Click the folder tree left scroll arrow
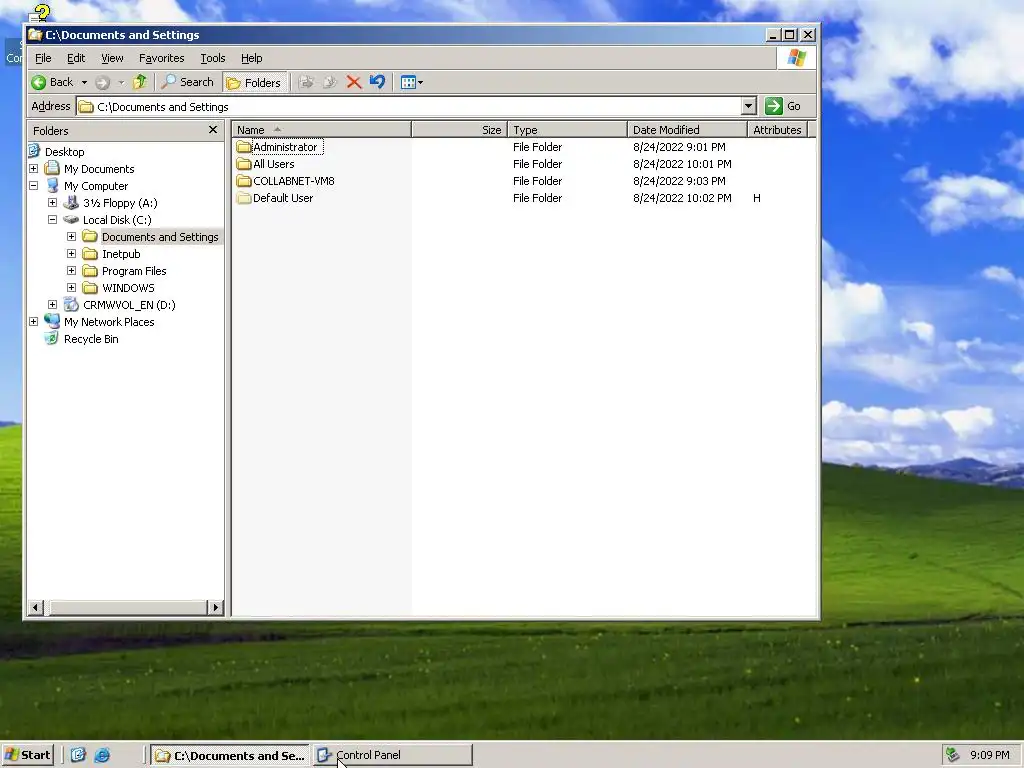1024x768 pixels. (36, 607)
